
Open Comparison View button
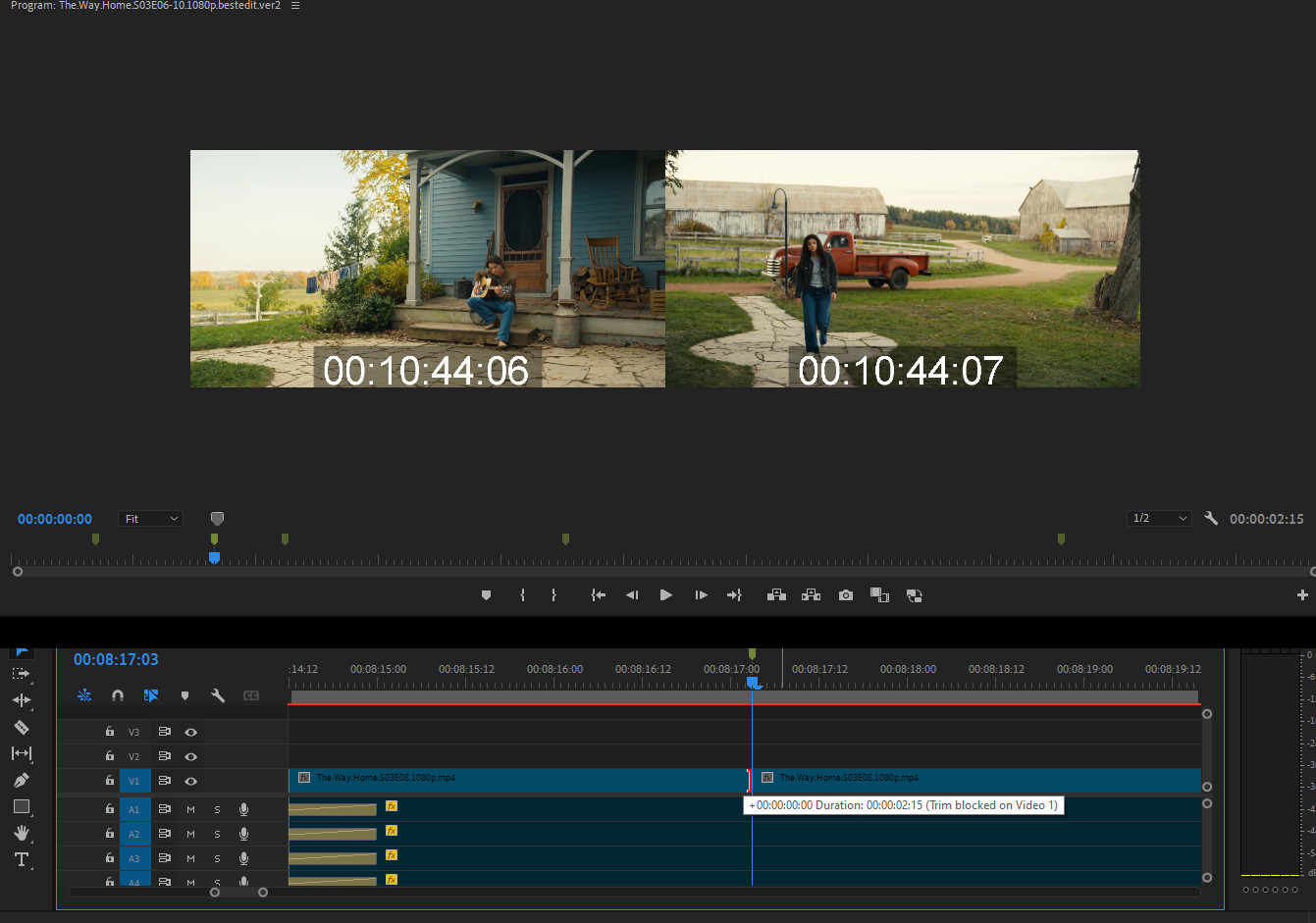point(879,595)
